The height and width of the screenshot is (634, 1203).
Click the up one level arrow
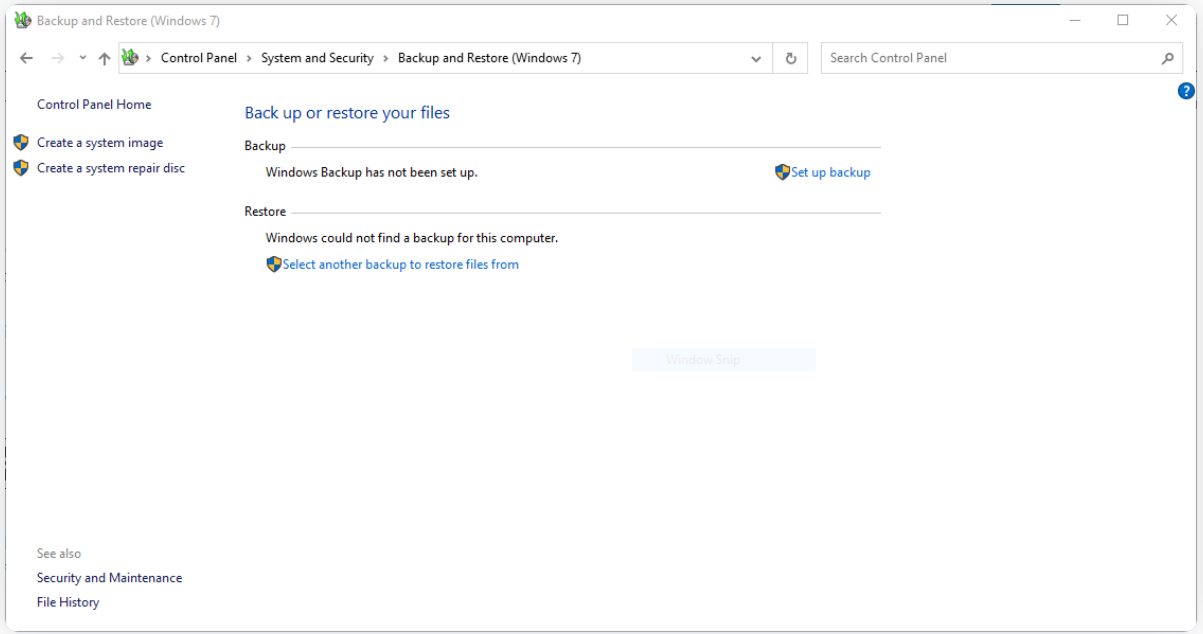pos(104,58)
